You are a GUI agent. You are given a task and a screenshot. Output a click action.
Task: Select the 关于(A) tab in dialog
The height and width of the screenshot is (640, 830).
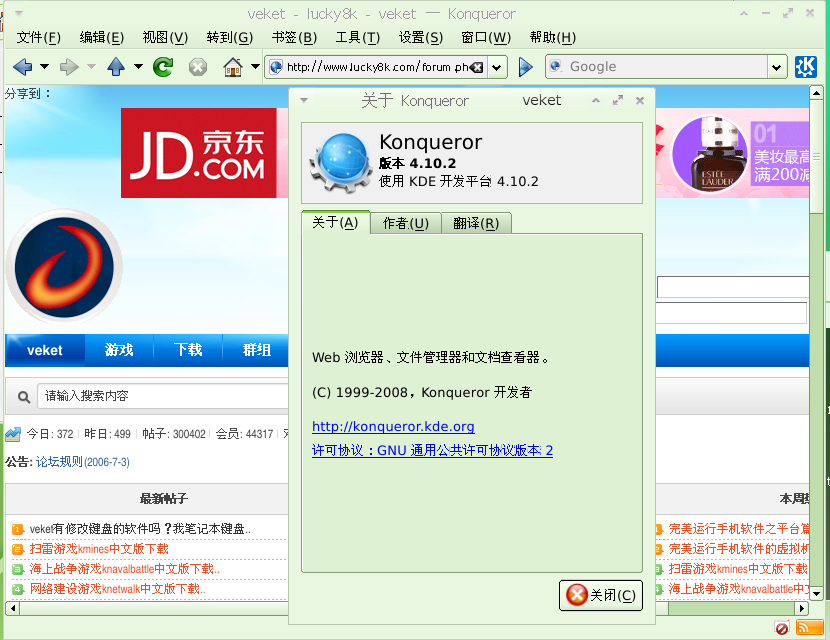[x=335, y=222]
